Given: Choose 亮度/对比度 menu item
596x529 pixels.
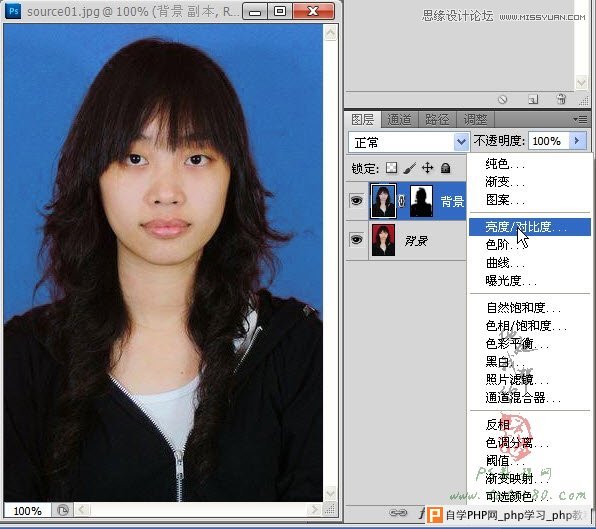Looking at the screenshot, I should pos(529,227).
